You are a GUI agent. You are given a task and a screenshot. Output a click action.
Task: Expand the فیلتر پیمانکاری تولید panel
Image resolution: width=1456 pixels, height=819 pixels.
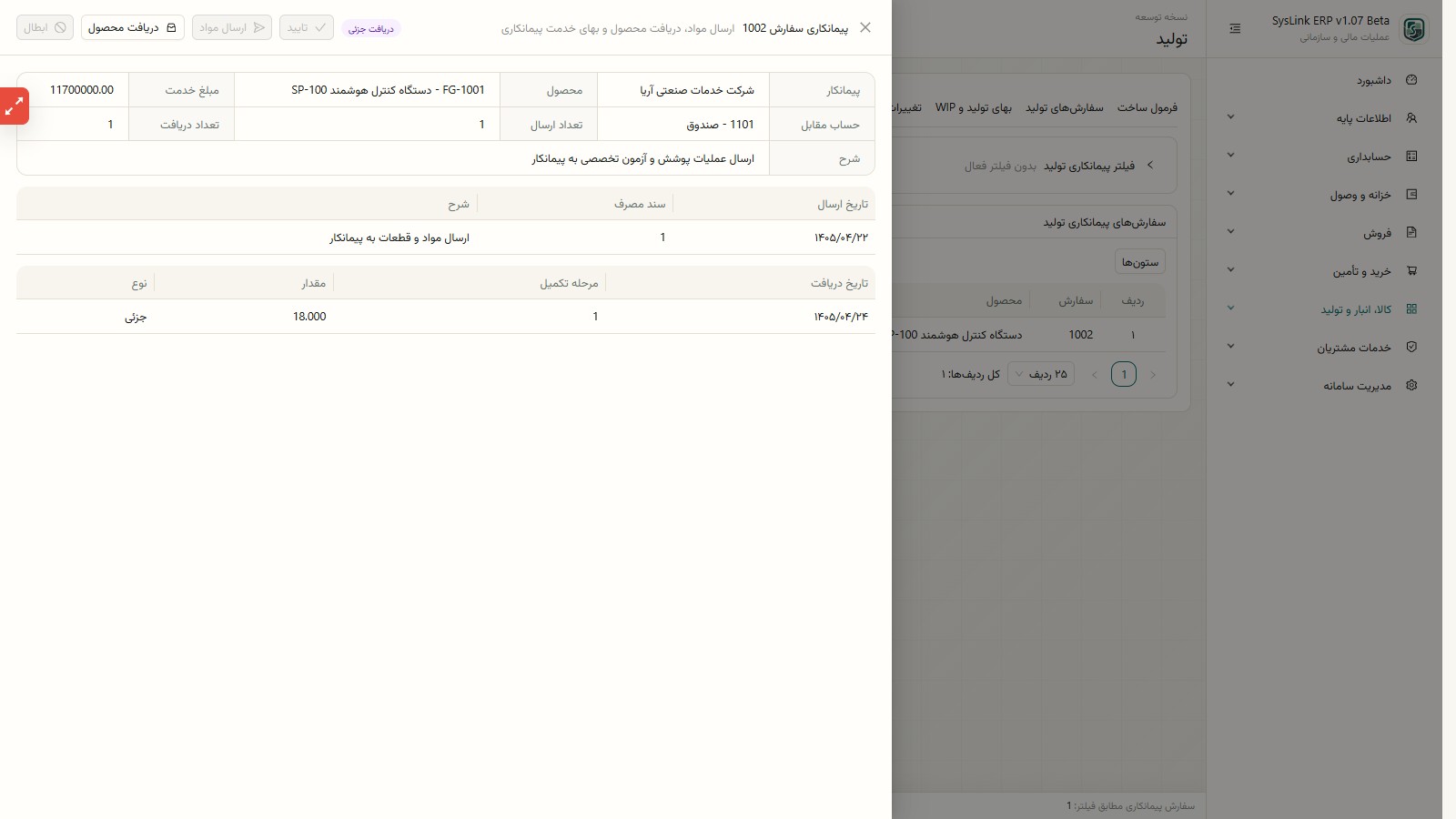pyautogui.click(x=1150, y=165)
